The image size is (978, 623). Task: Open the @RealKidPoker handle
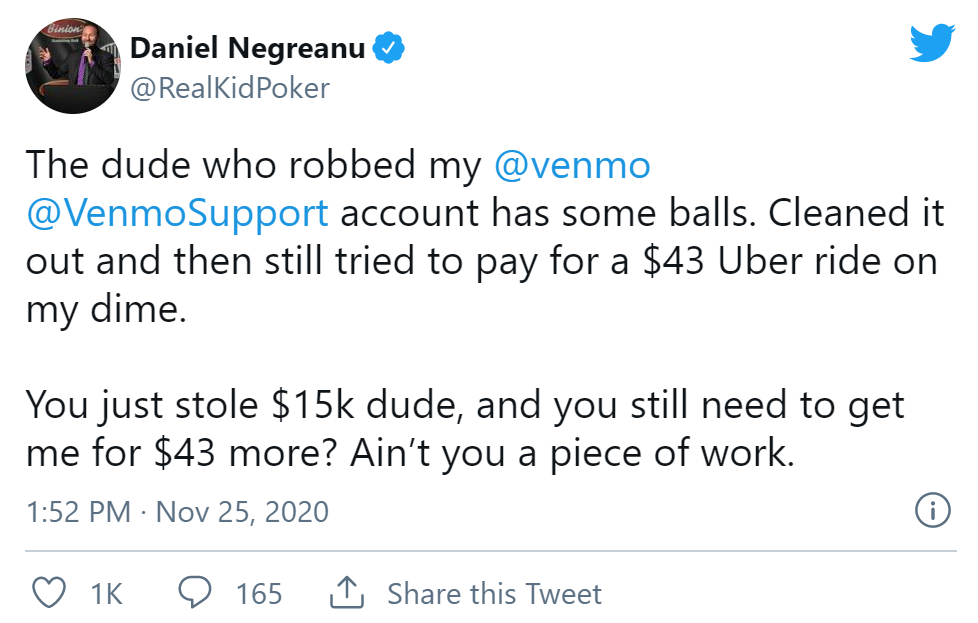230,89
